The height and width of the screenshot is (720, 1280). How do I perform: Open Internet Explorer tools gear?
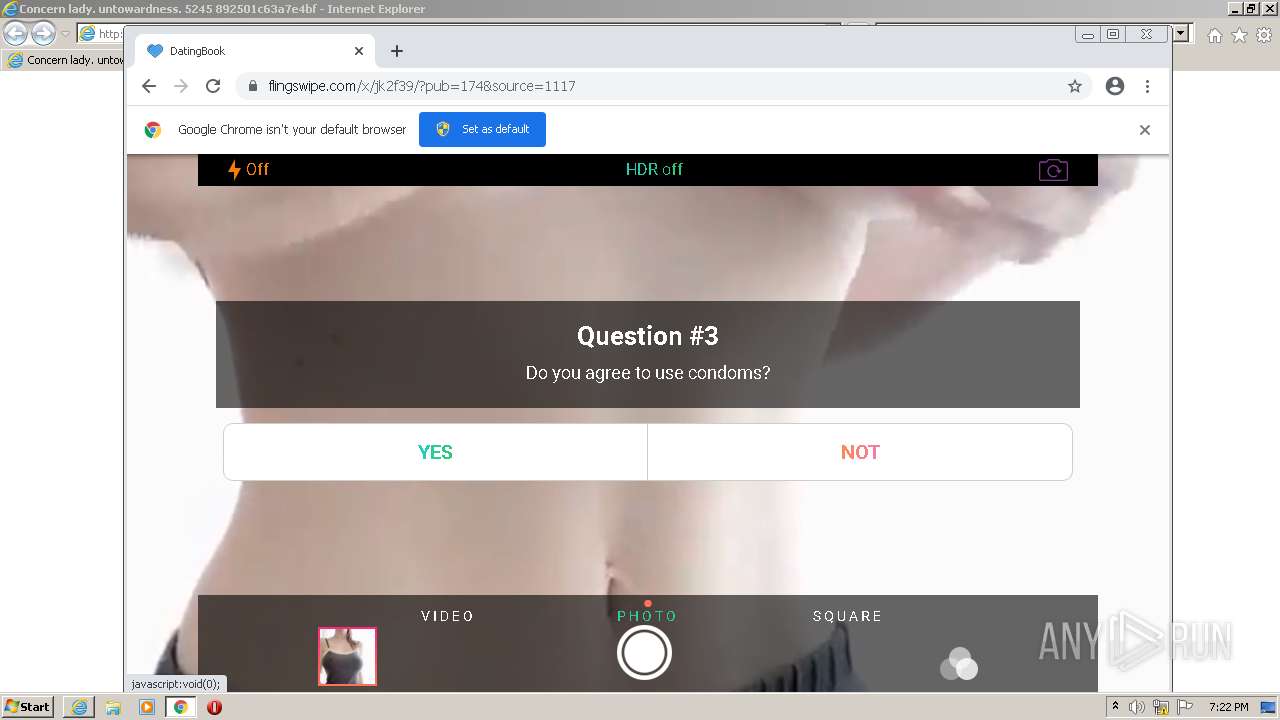[1264, 35]
